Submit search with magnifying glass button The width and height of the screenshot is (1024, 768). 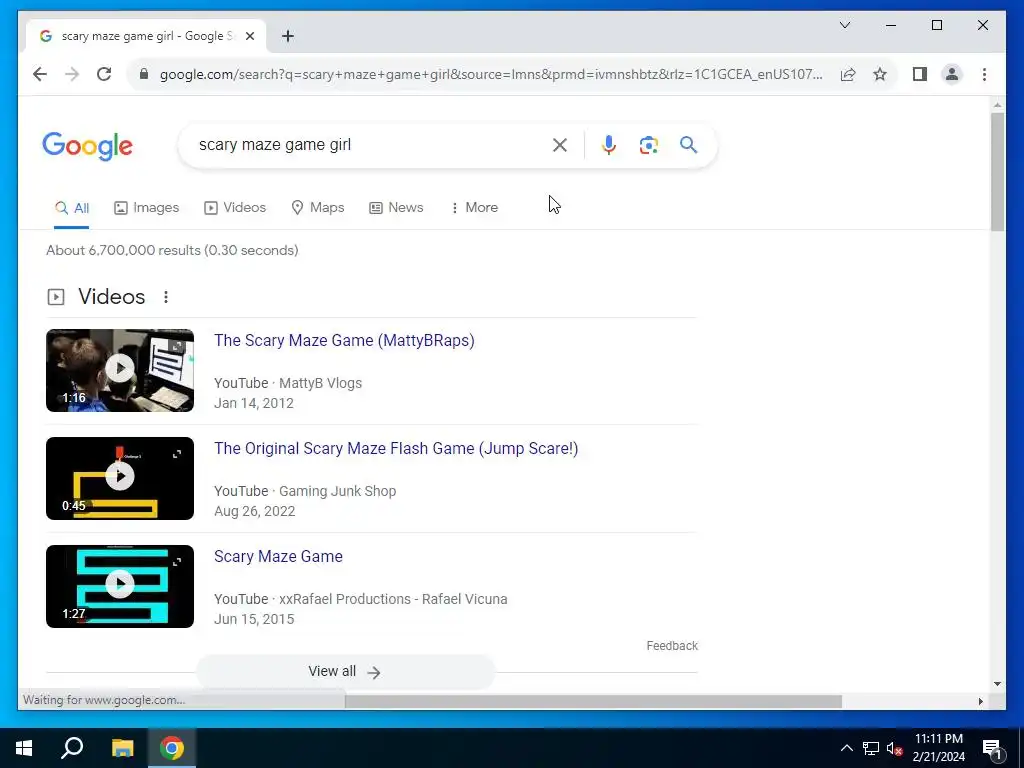click(x=688, y=145)
